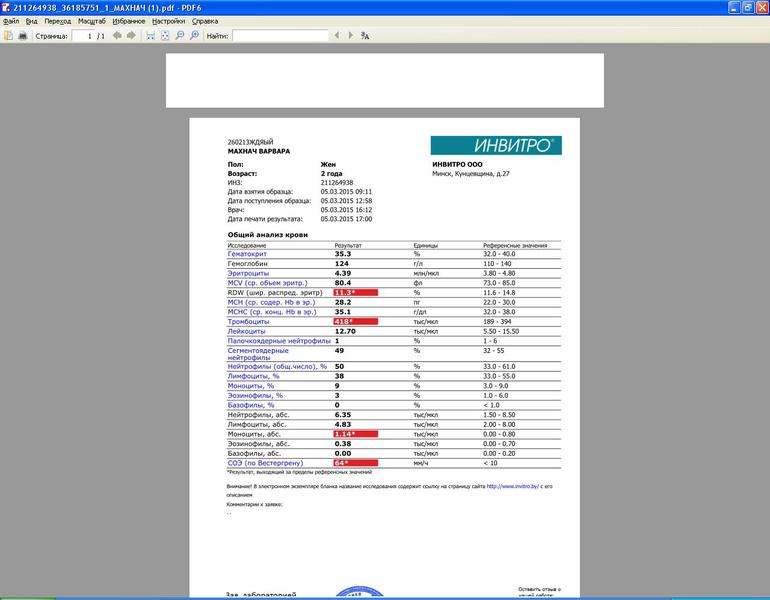Find previous search result arrow
770x600 pixels.
click(x=337, y=36)
